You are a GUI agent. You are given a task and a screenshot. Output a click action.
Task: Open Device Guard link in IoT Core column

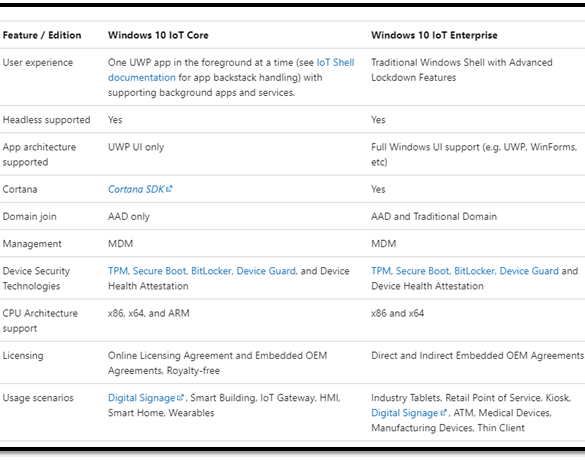[x=266, y=271]
